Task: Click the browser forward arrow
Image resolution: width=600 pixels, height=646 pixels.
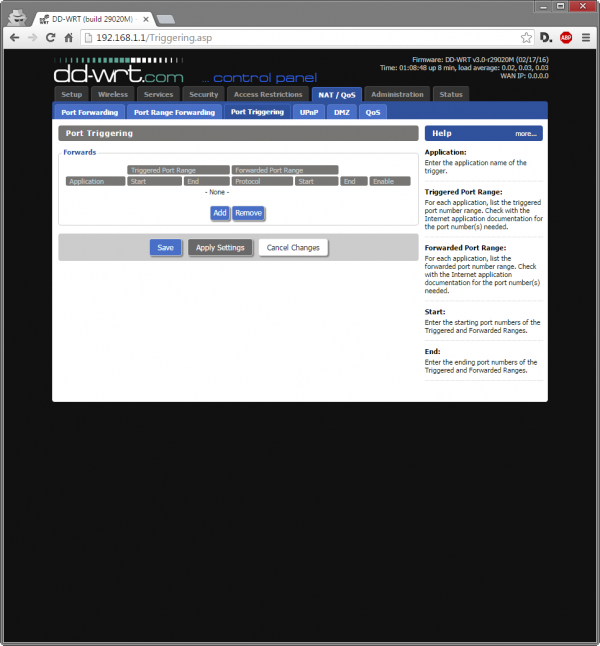Action: click(33, 37)
